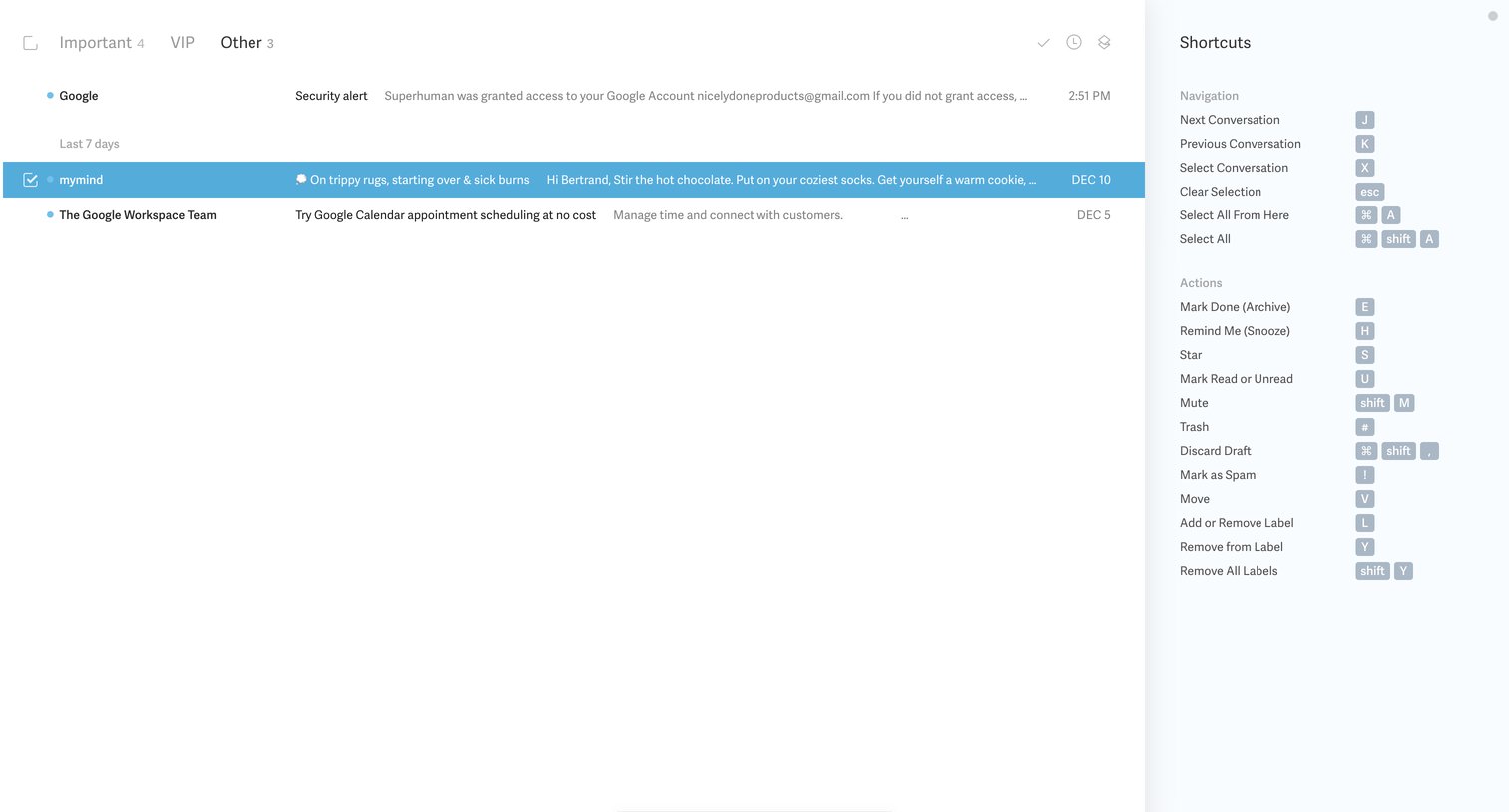Click Add or Remove Label action
Viewport: 1509px width, 812px height.
(x=1237, y=523)
